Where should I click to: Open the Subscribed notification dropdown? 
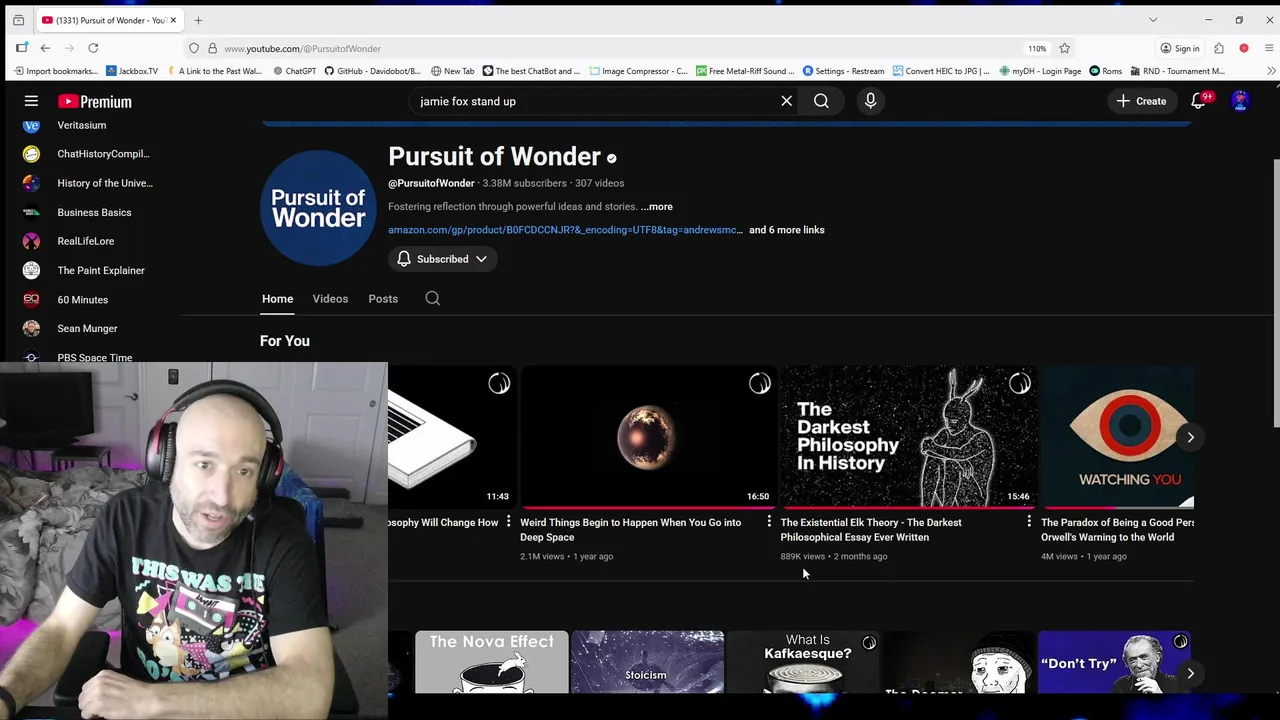point(442,259)
